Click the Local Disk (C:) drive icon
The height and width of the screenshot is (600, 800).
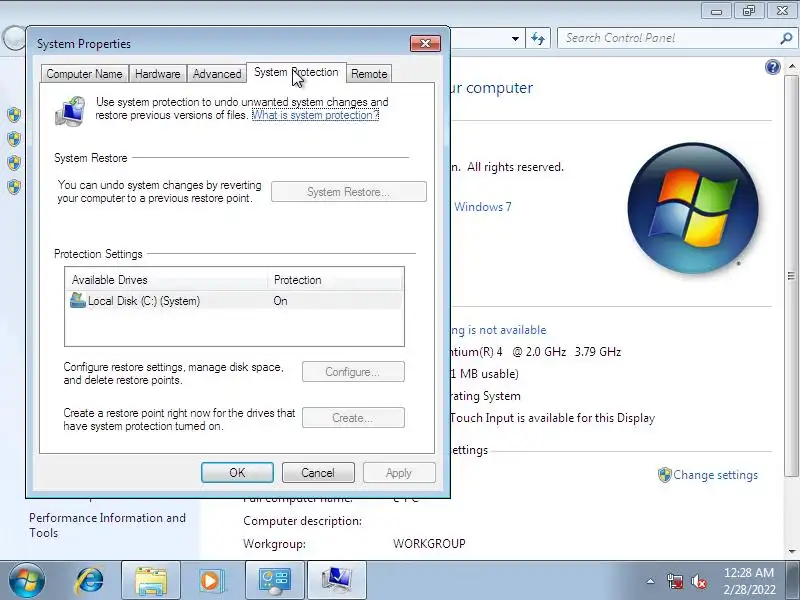click(78, 301)
